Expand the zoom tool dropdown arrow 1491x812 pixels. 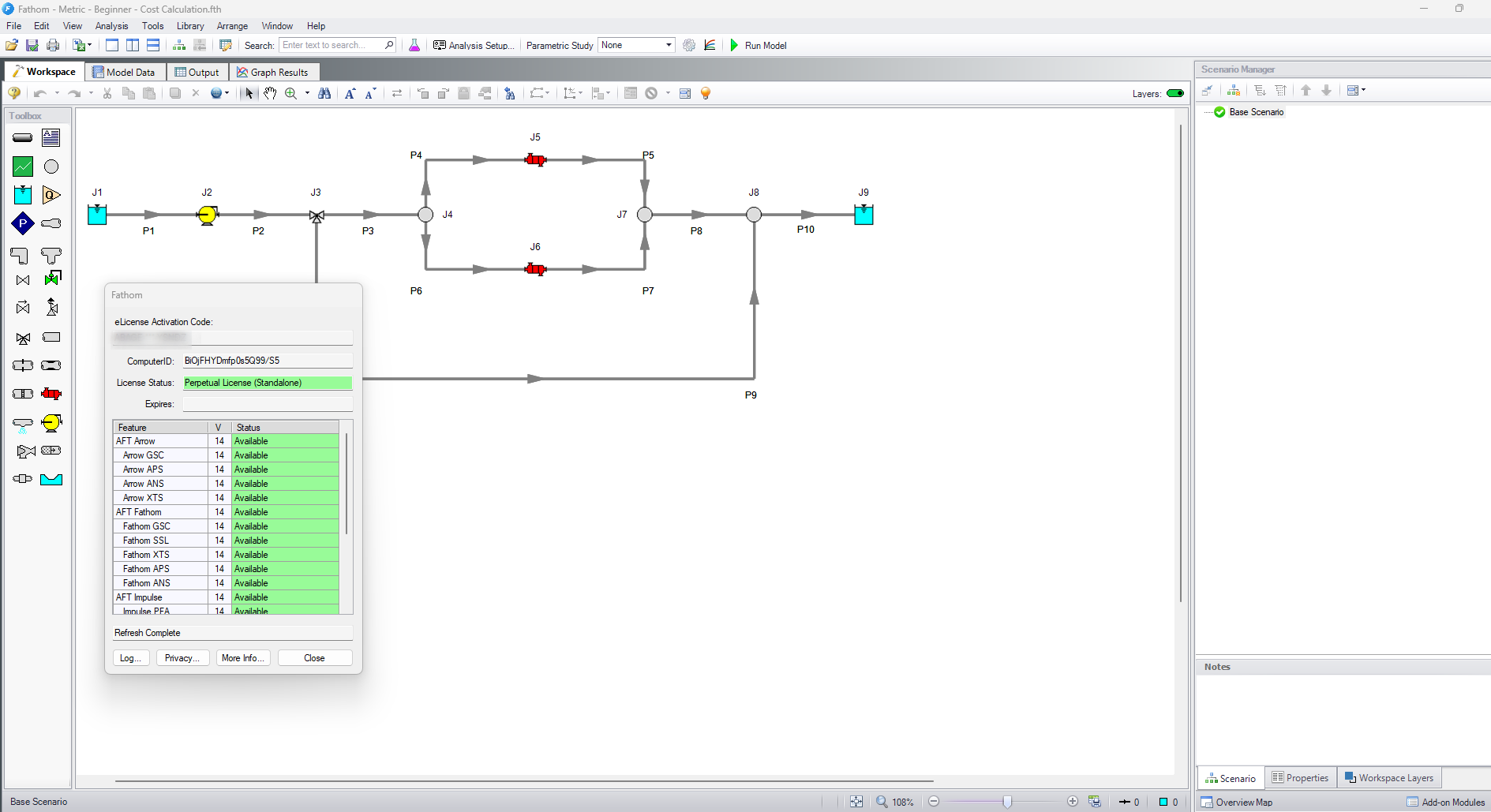point(307,93)
